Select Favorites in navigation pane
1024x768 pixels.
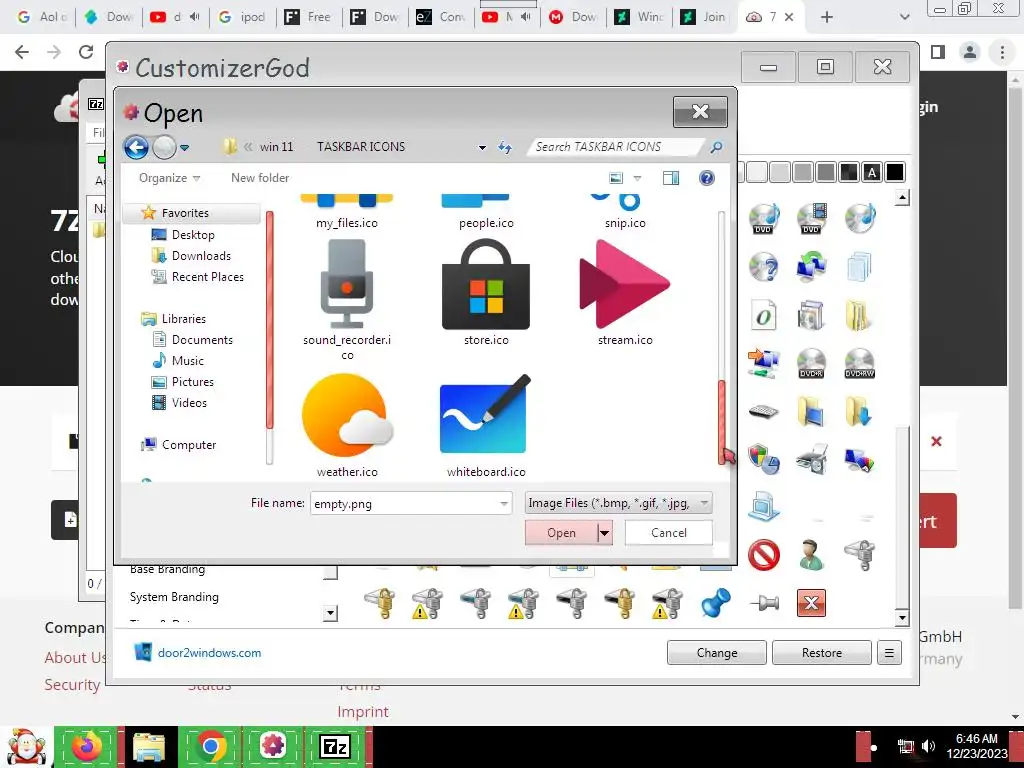[x=185, y=213]
